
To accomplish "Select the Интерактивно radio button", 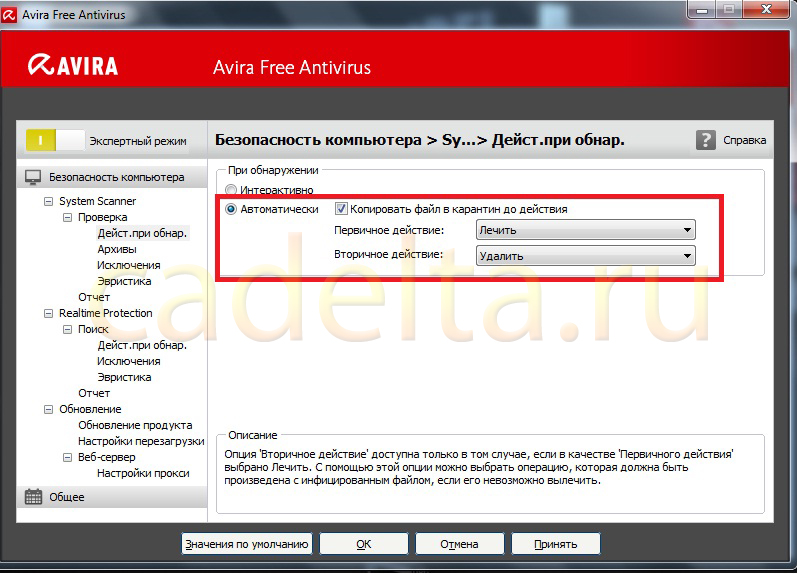I will coord(231,190).
